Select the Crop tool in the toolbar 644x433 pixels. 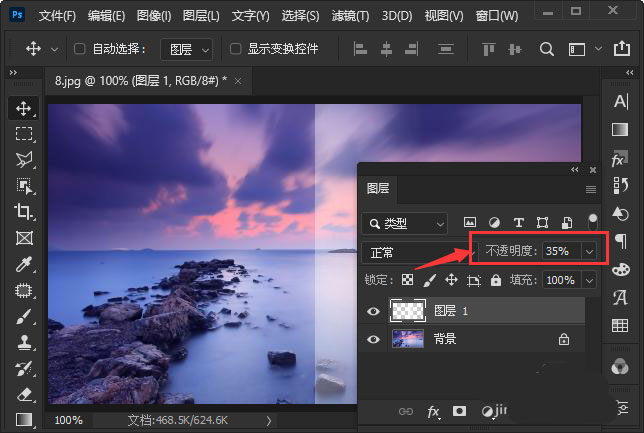[24, 212]
